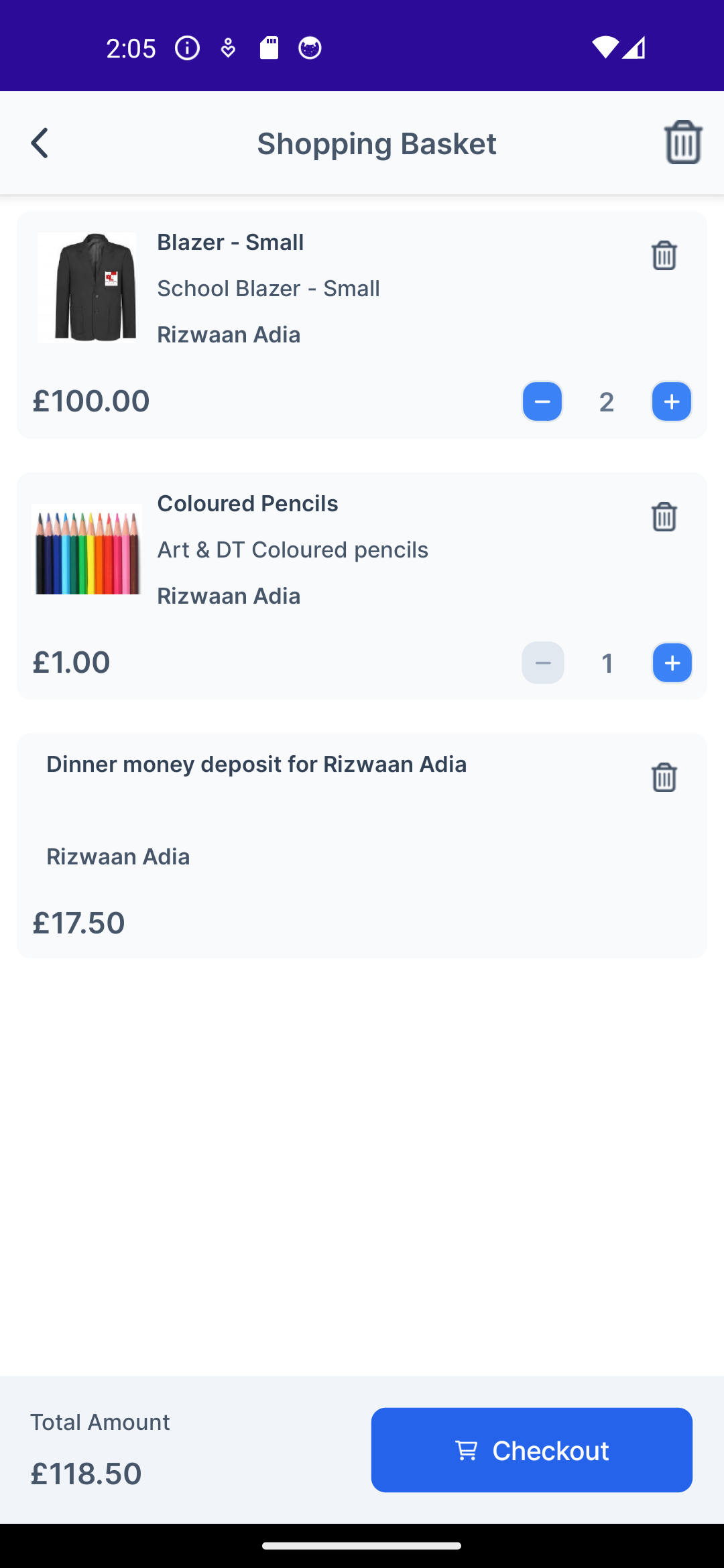Remove Coloured Pencils from basket
Viewport: 724px width, 1568px height.
tap(664, 517)
